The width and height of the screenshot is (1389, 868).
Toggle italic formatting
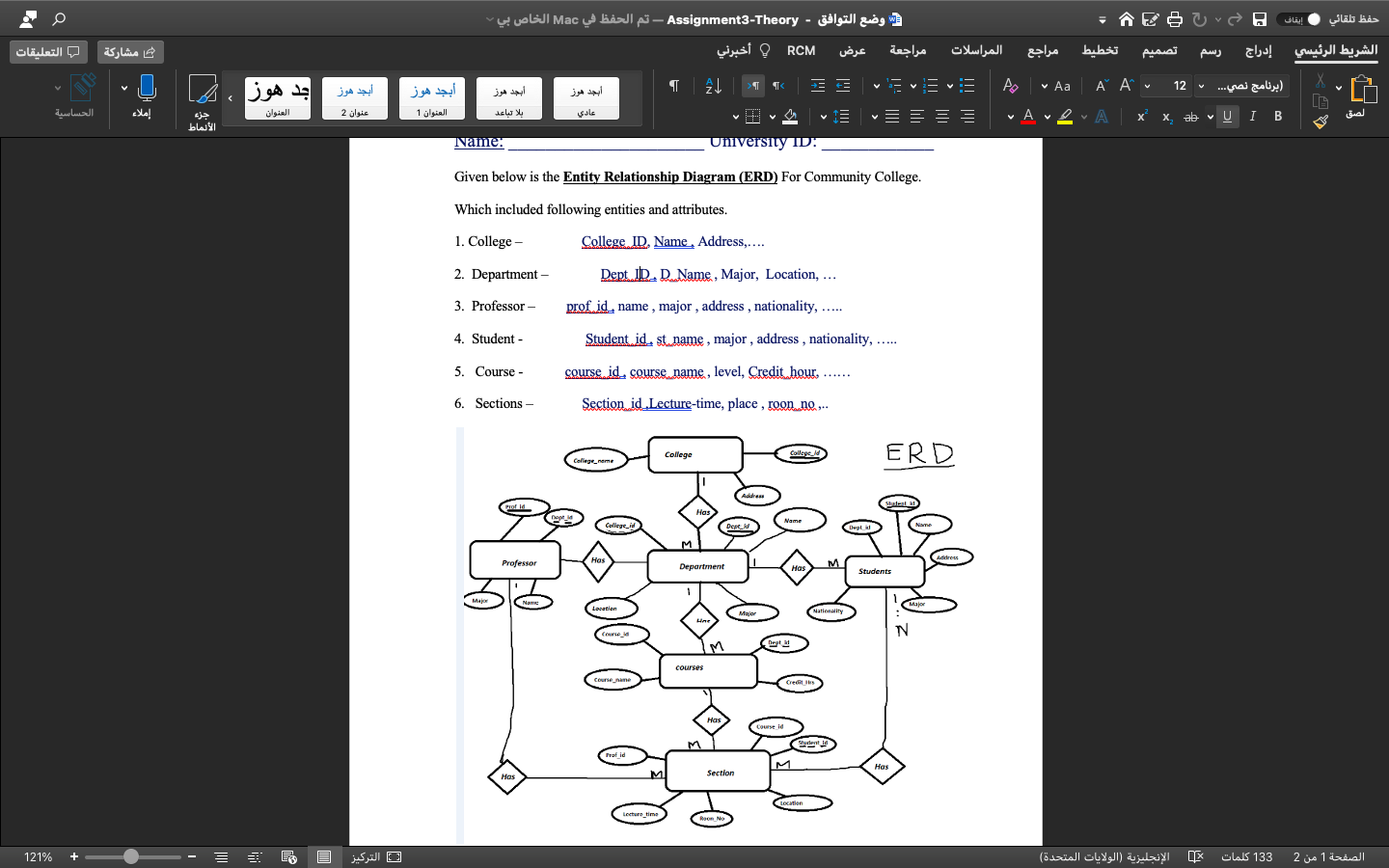tap(1252, 116)
